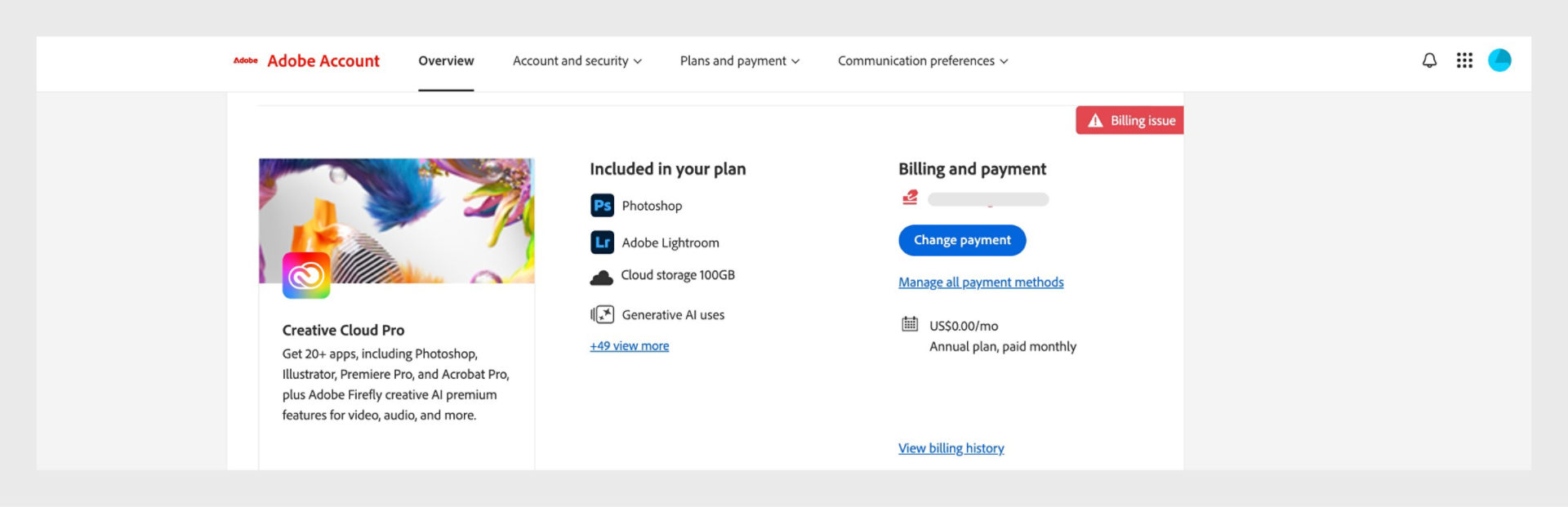Click the billing calendar icon
The height and width of the screenshot is (507, 1568).
(910, 324)
